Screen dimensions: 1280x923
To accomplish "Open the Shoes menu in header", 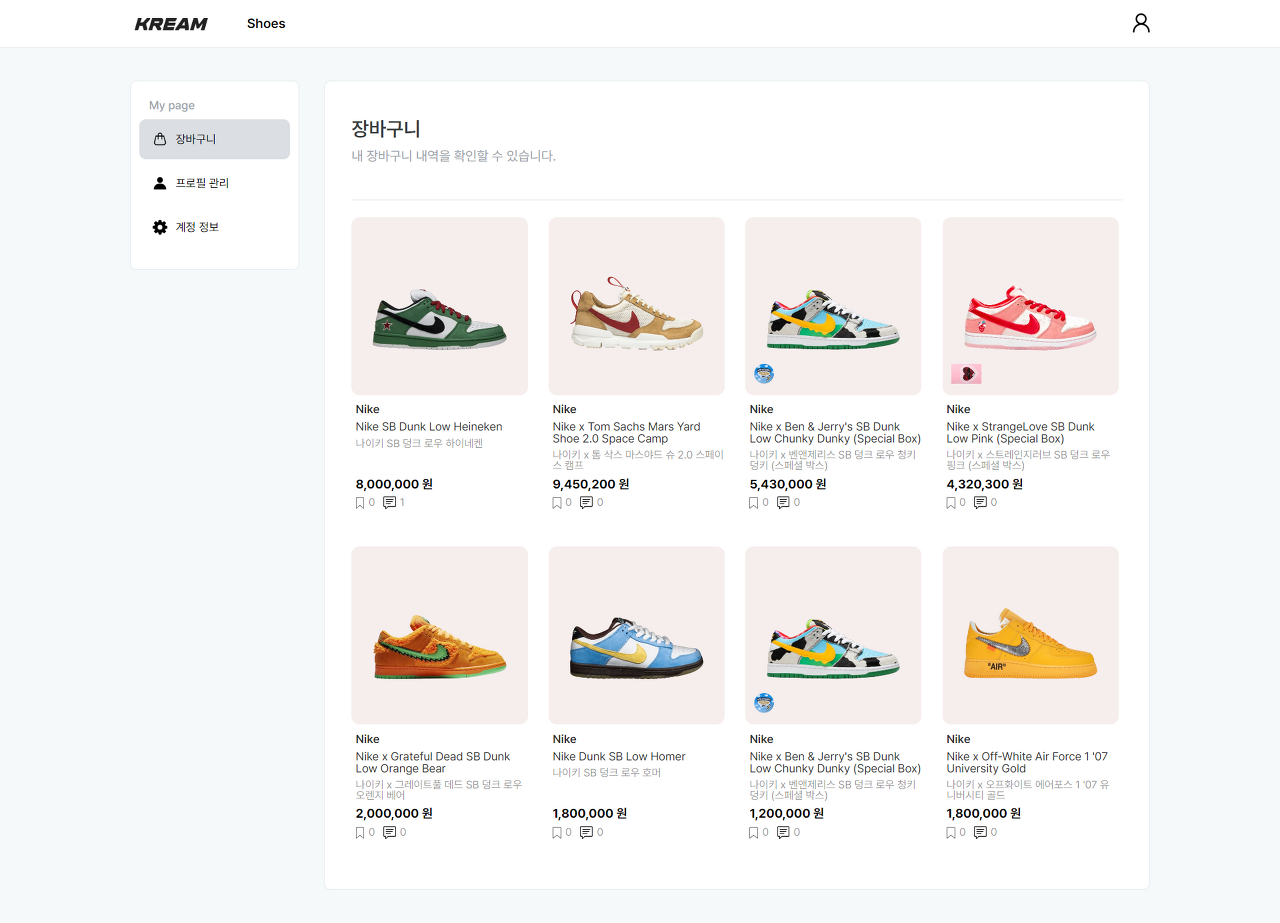I will click(266, 23).
